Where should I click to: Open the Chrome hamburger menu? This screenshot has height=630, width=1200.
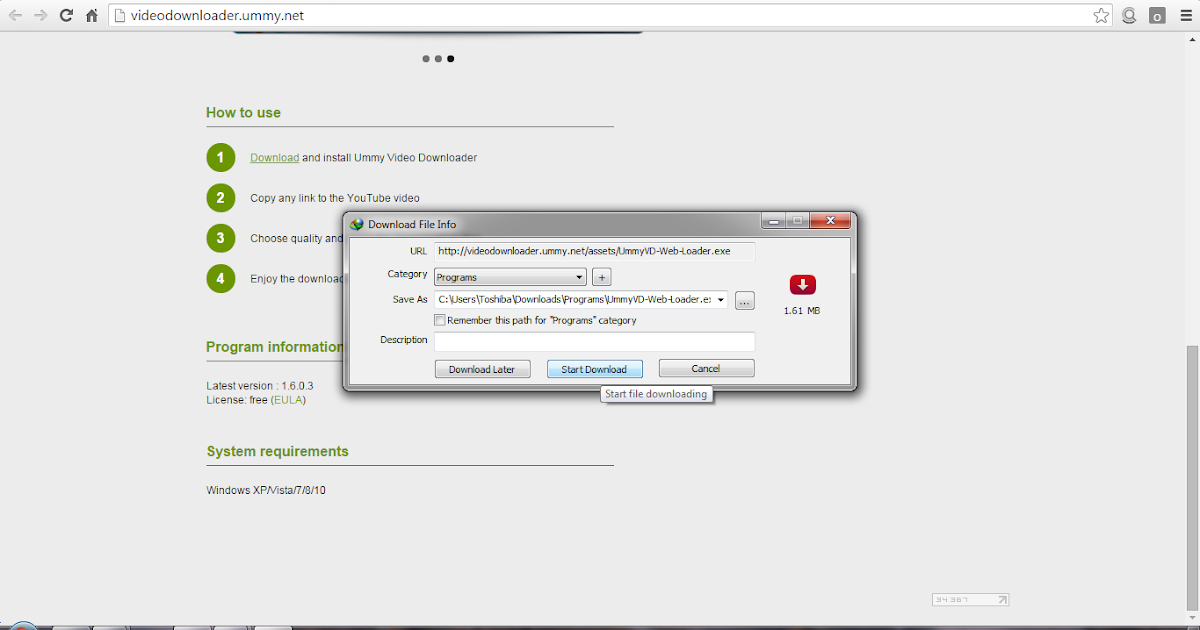pyautogui.click(x=1185, y=16)
